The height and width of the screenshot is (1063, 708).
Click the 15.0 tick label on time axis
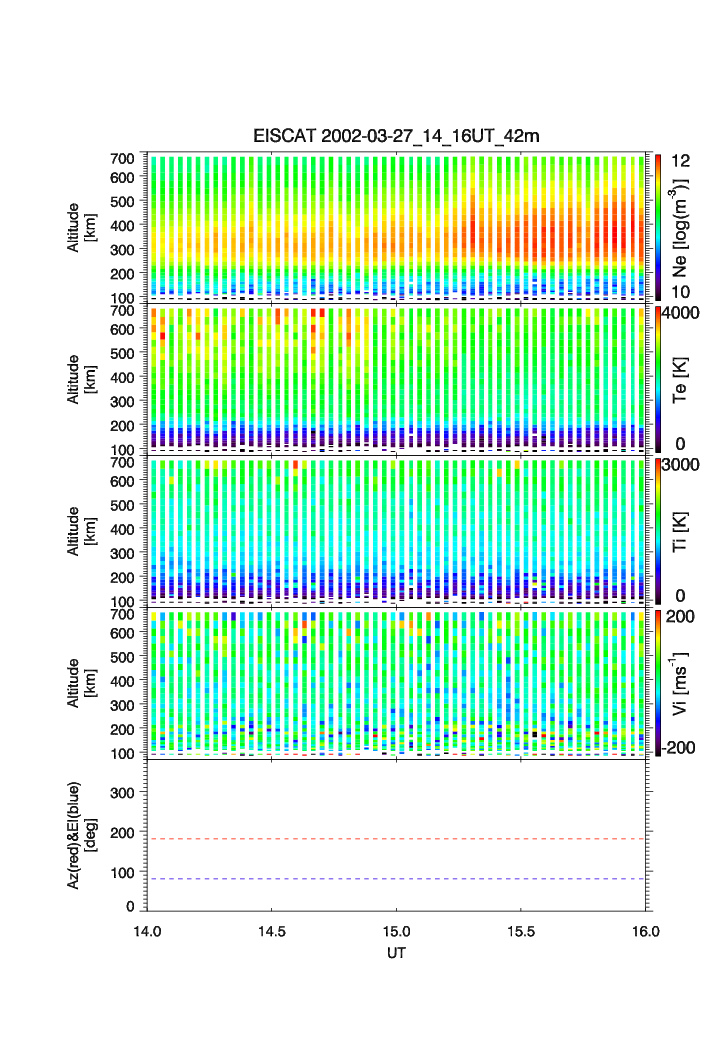pos(397,931)
